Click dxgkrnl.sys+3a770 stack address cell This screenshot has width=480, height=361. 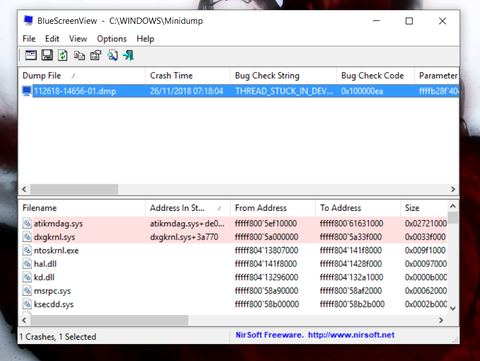[184, 237]
